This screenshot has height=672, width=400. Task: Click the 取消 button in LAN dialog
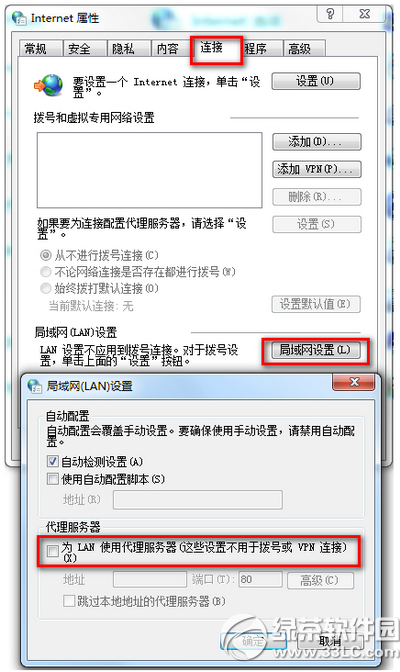[x=330, y=641]
